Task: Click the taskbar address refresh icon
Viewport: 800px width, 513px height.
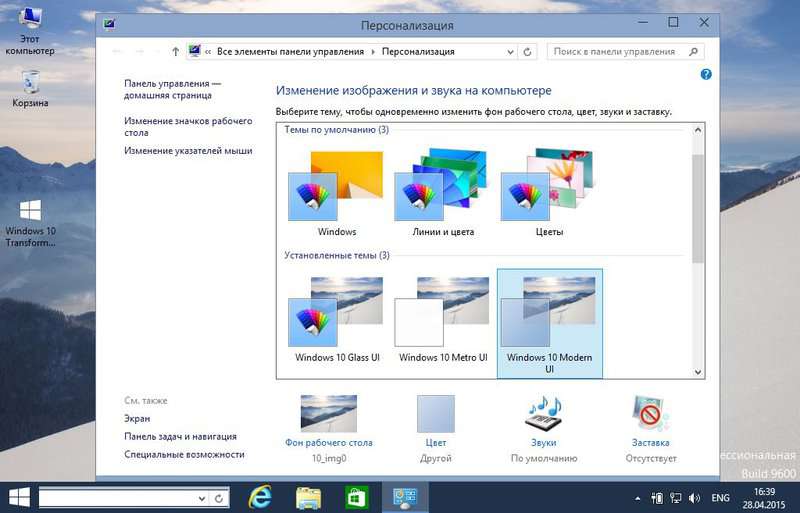Action: (219, 499)
